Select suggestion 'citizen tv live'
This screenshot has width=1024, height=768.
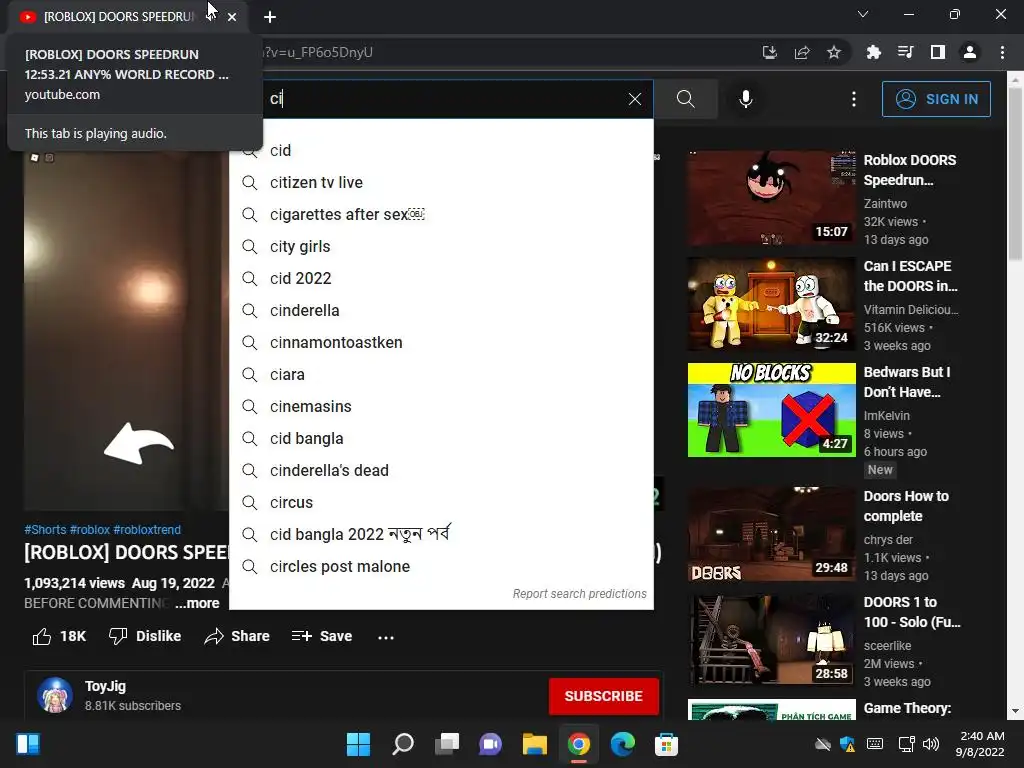pos(441,182)
